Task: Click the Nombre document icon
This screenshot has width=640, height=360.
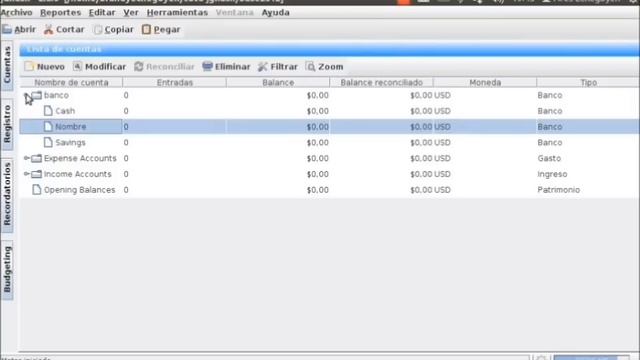Action: pos(48,127)
